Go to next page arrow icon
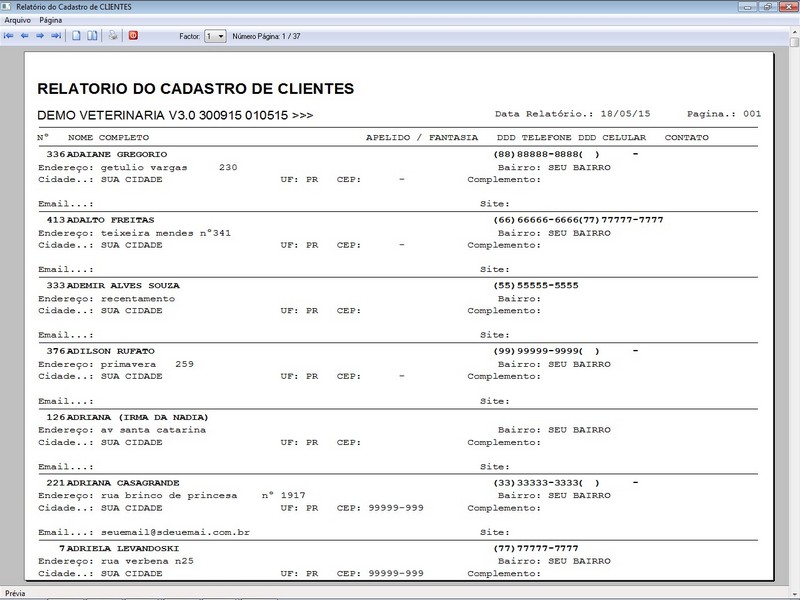Image resolution: width=800 pixels, height=600 pixels. 40,36
